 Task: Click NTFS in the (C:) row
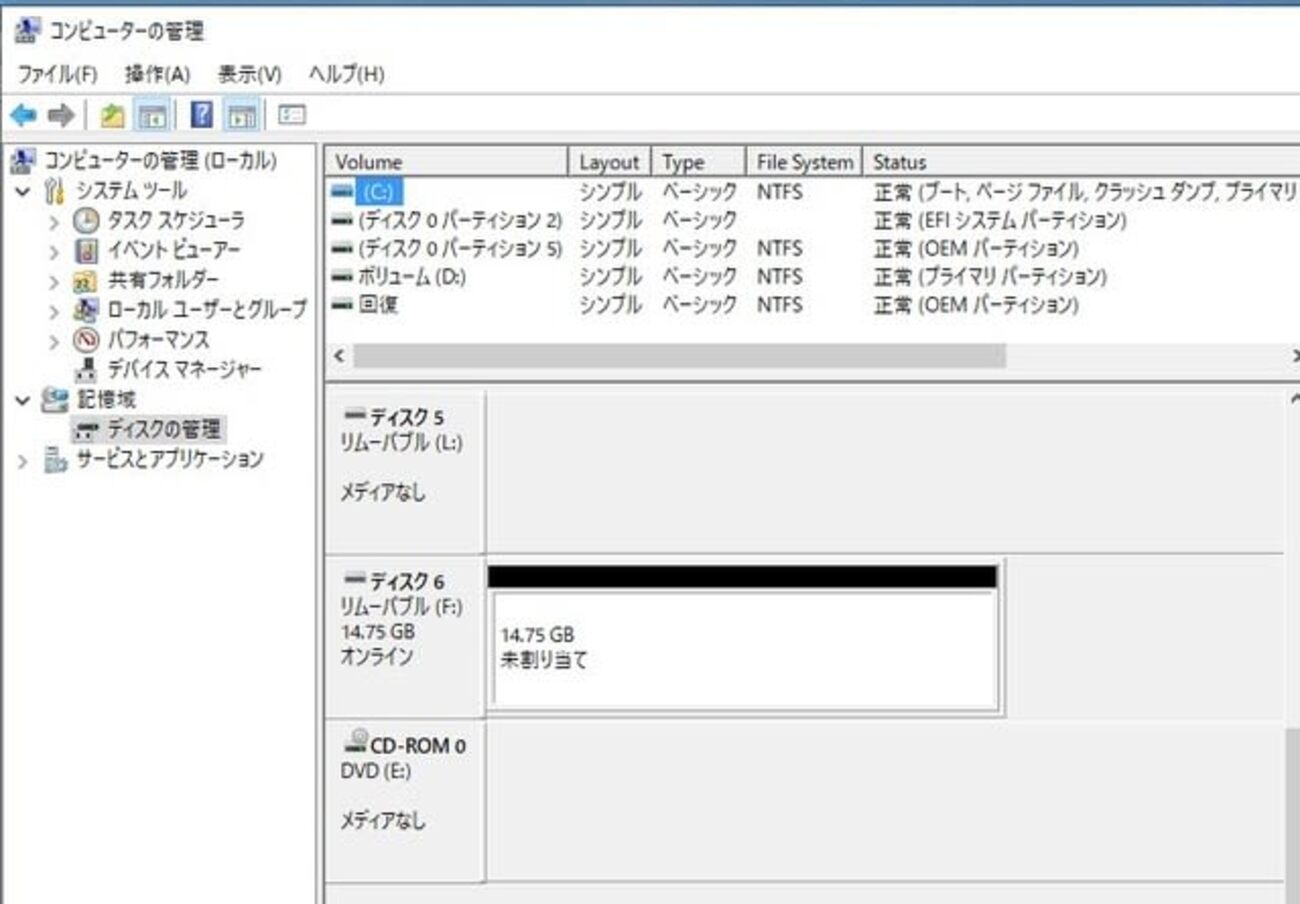pos(779,191)
